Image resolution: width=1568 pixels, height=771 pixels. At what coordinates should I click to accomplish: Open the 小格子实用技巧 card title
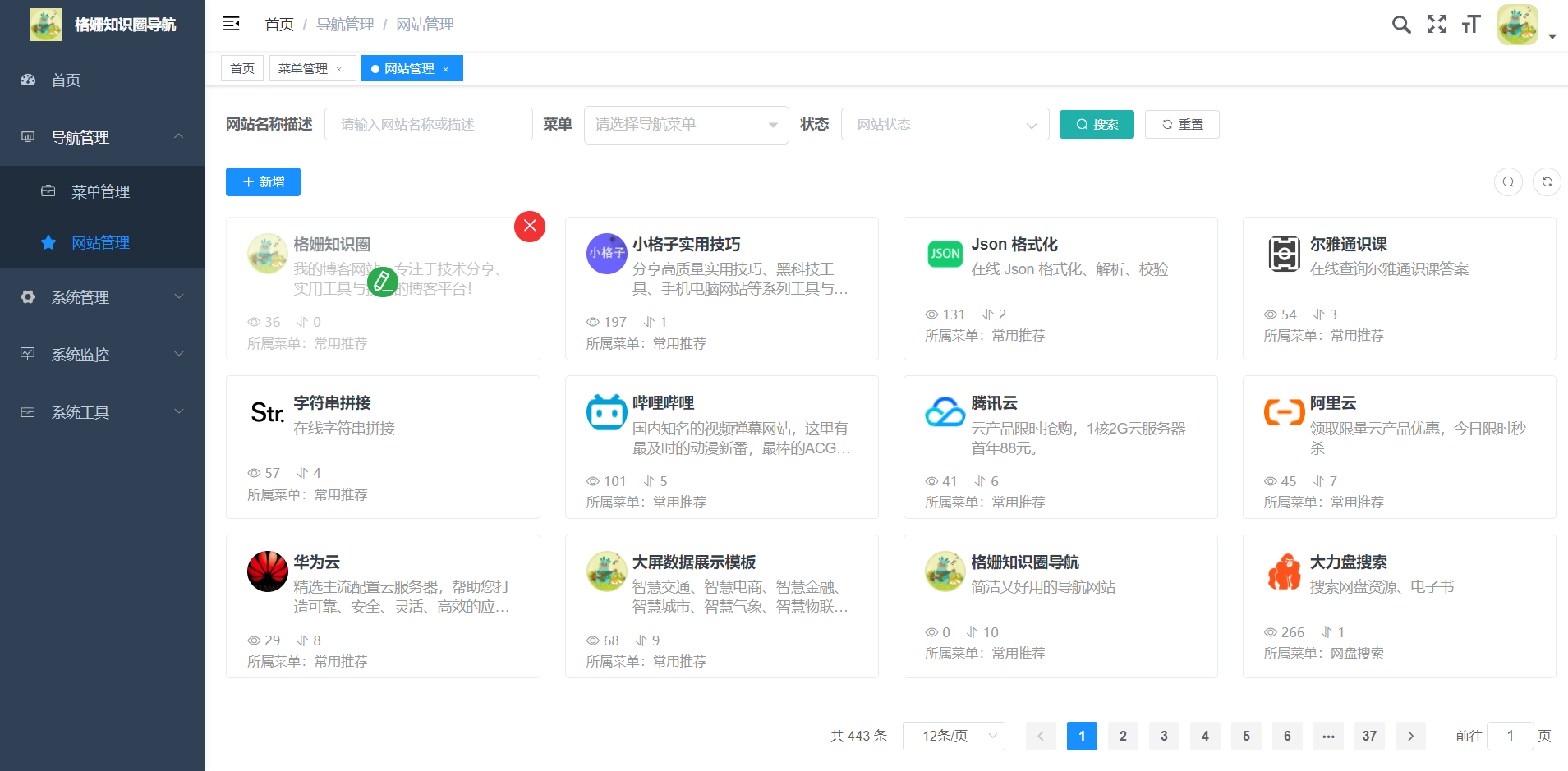687,245
